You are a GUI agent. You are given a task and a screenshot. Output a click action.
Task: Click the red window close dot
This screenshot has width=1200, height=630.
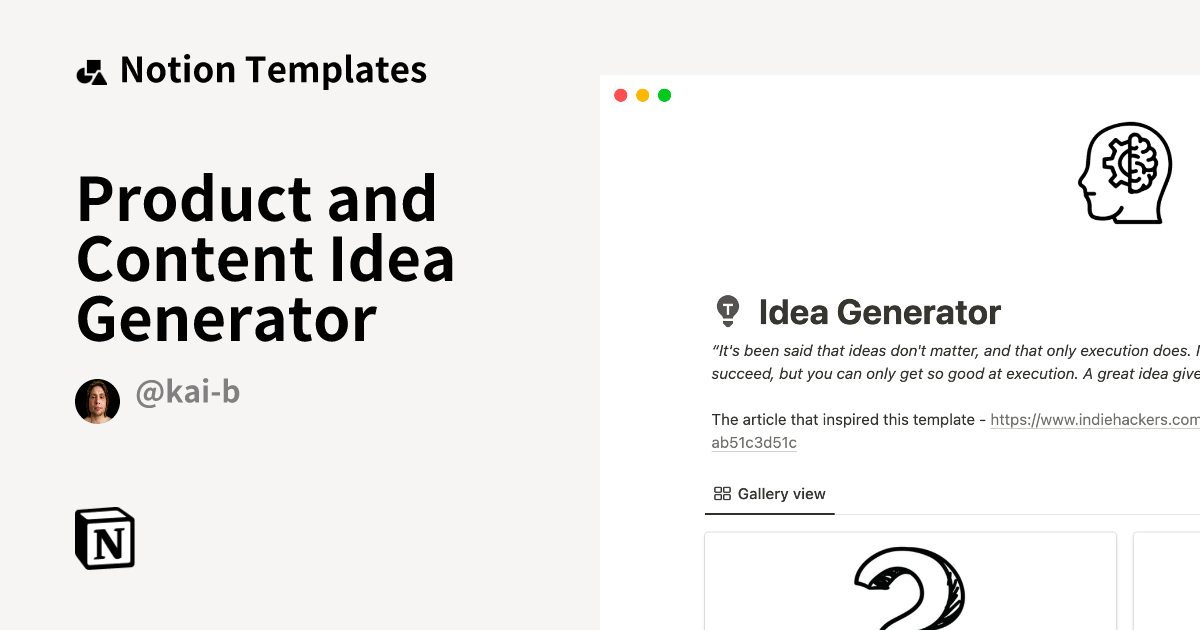coord(620,96)
